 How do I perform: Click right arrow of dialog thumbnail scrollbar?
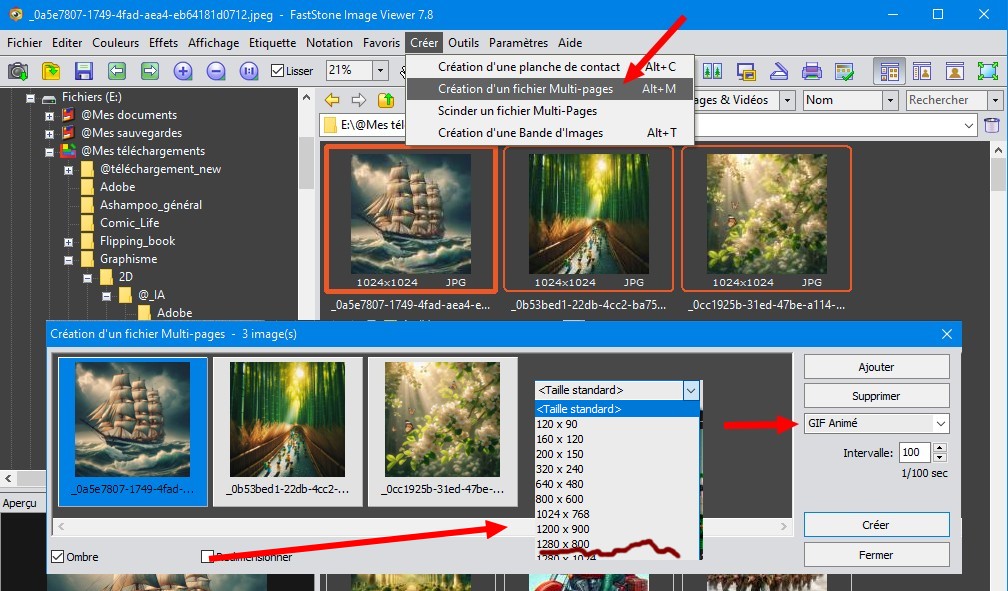[x=784, y=526]
